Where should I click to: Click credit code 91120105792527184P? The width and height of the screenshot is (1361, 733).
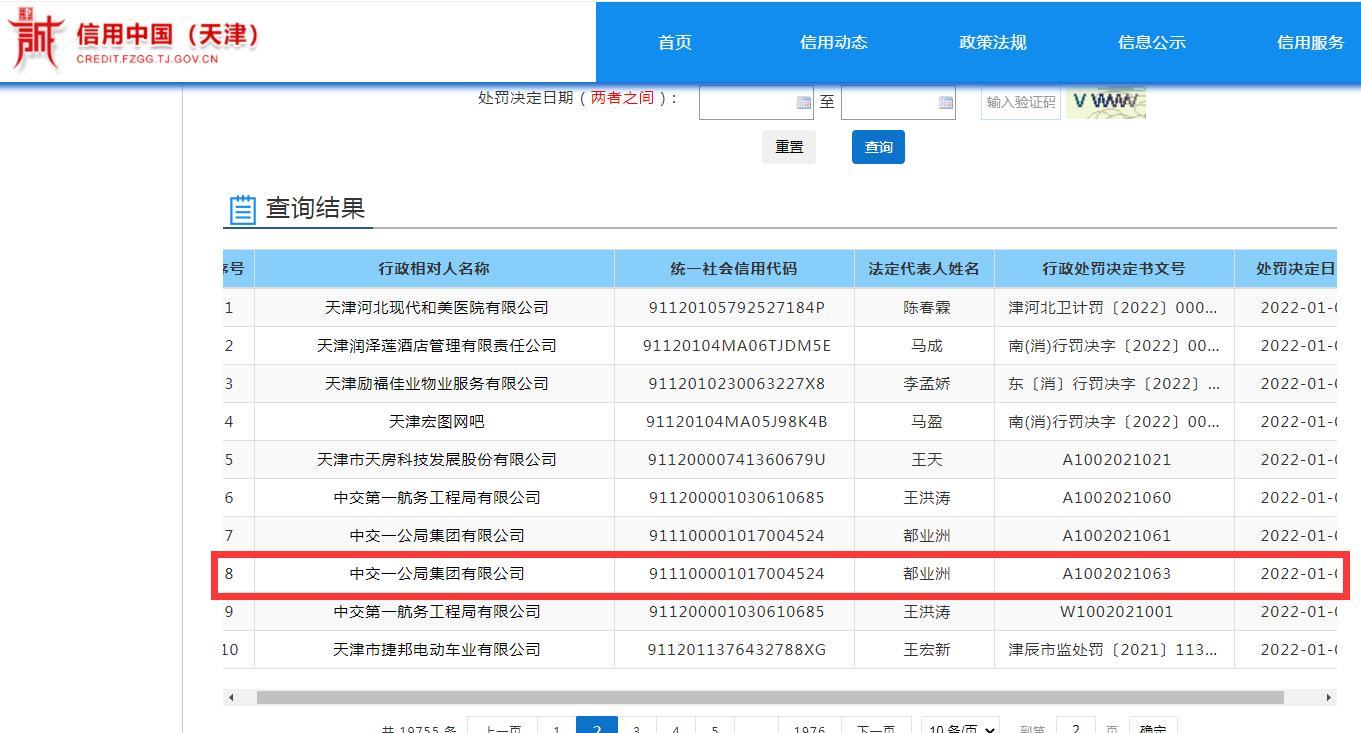tap(737, 308)
